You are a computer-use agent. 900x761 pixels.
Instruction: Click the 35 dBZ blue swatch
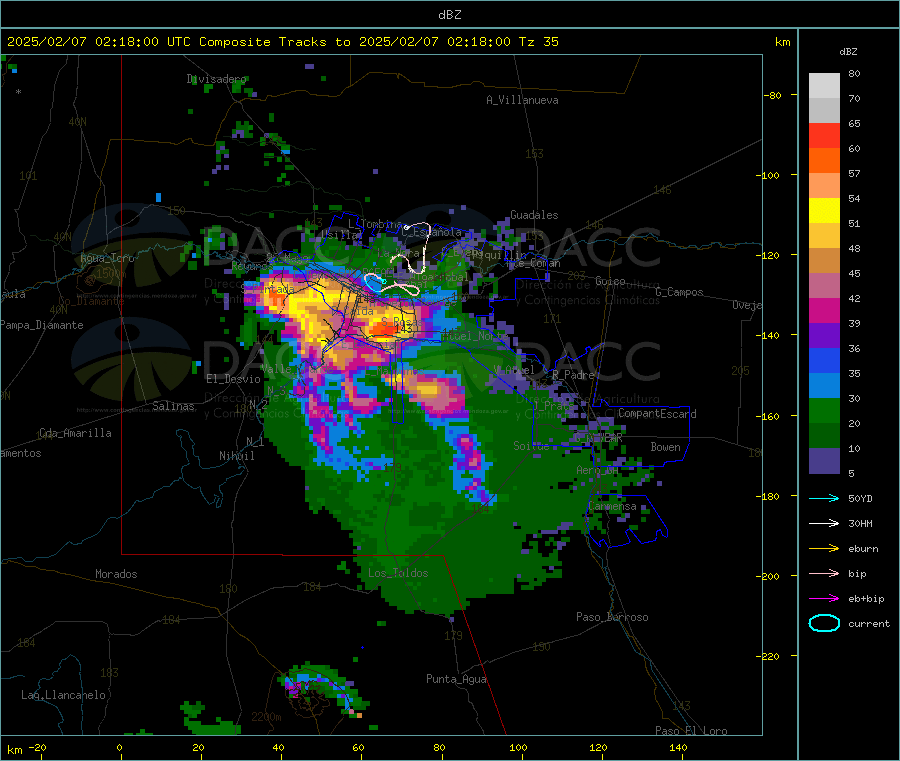coord(824,360)
